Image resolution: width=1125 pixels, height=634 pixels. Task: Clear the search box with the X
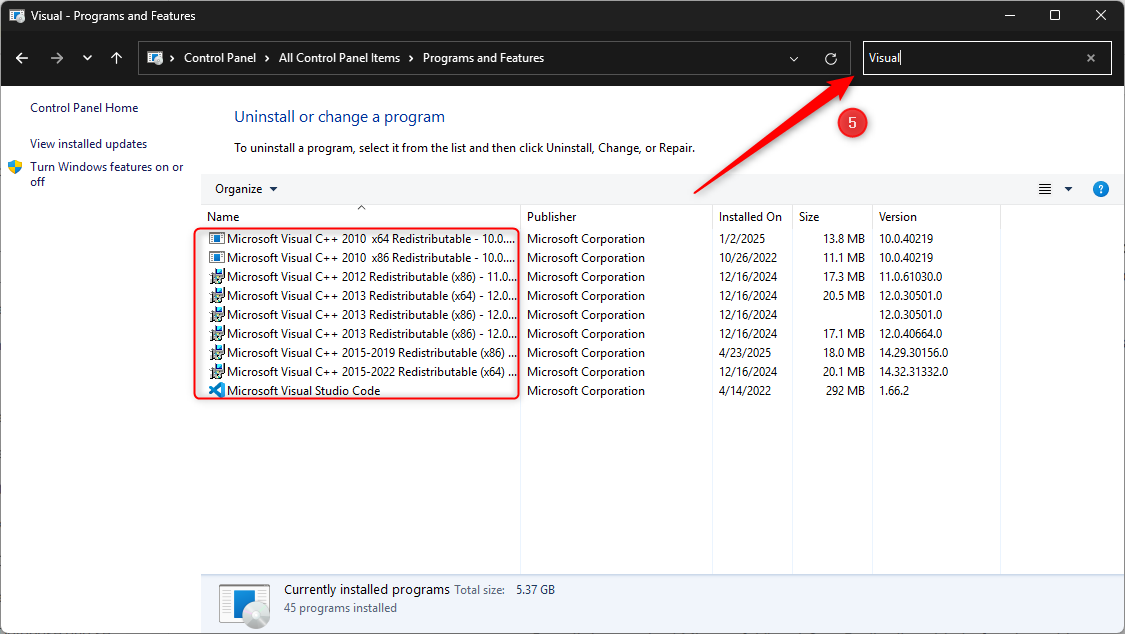pos(1091,58)
